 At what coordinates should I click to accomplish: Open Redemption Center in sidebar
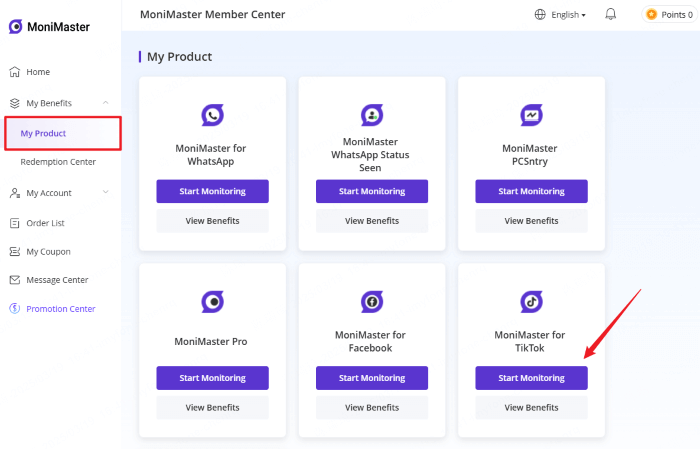[x=58, y=162]
